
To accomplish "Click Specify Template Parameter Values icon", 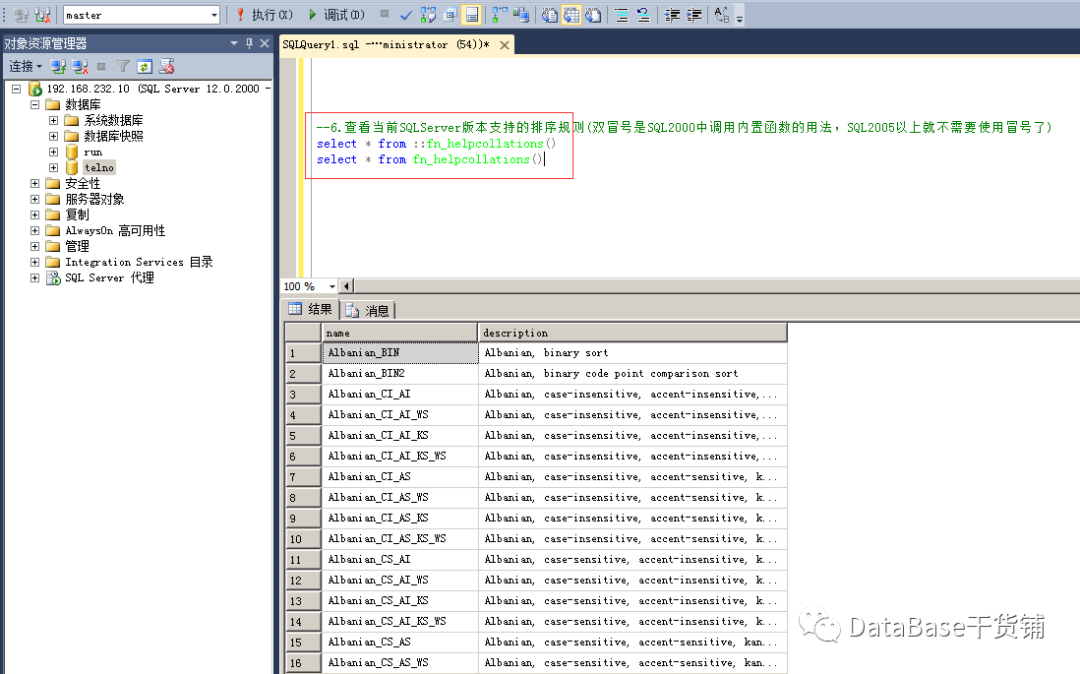I will (x=721, y=14).
